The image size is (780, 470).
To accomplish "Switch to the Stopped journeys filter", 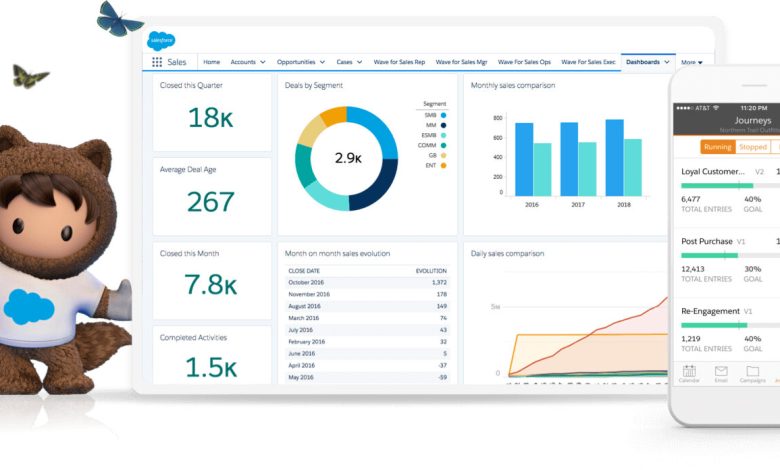I will pos(752,147).
